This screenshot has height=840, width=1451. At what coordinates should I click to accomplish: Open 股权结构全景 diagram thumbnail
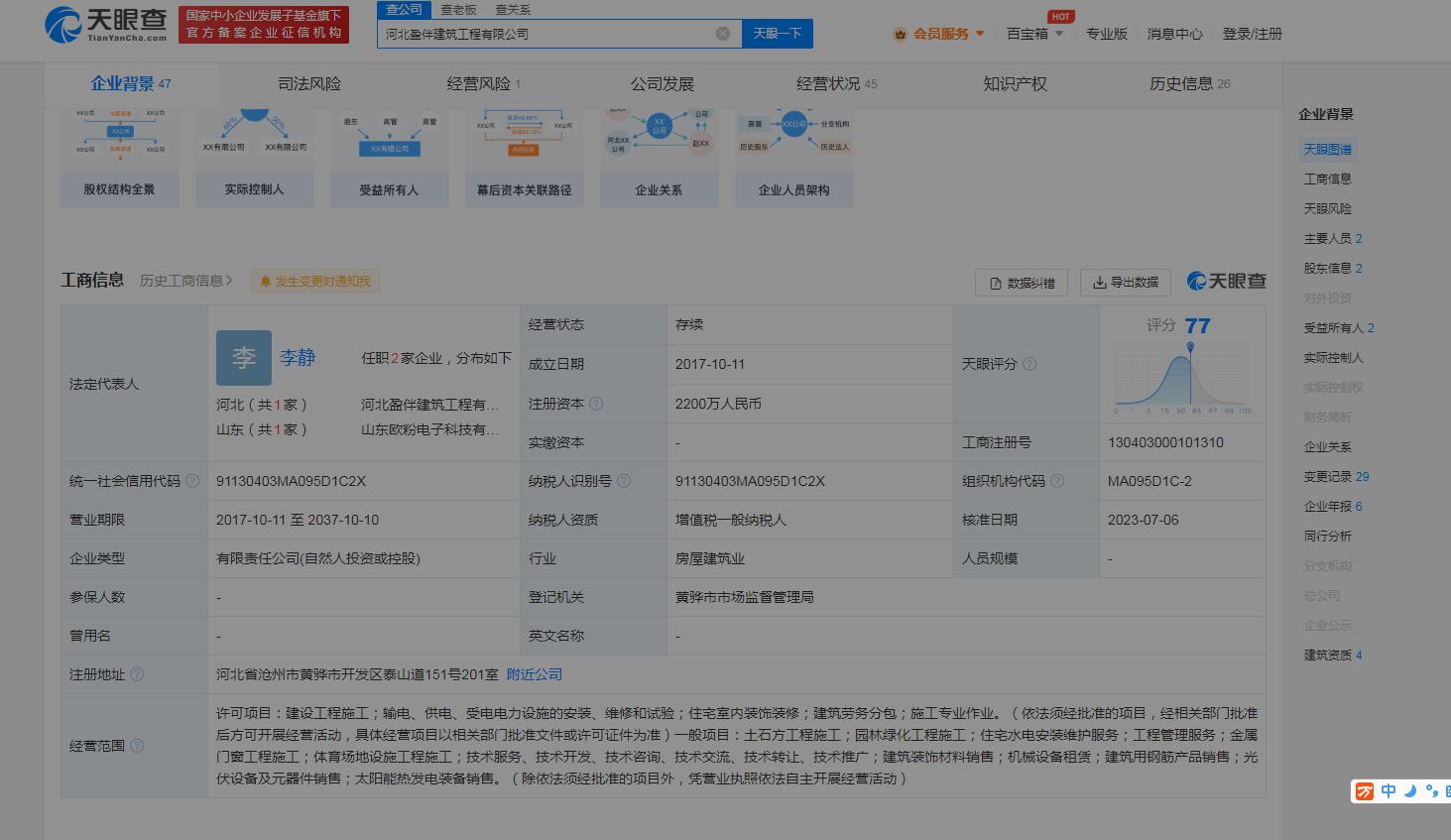point(120,157)
